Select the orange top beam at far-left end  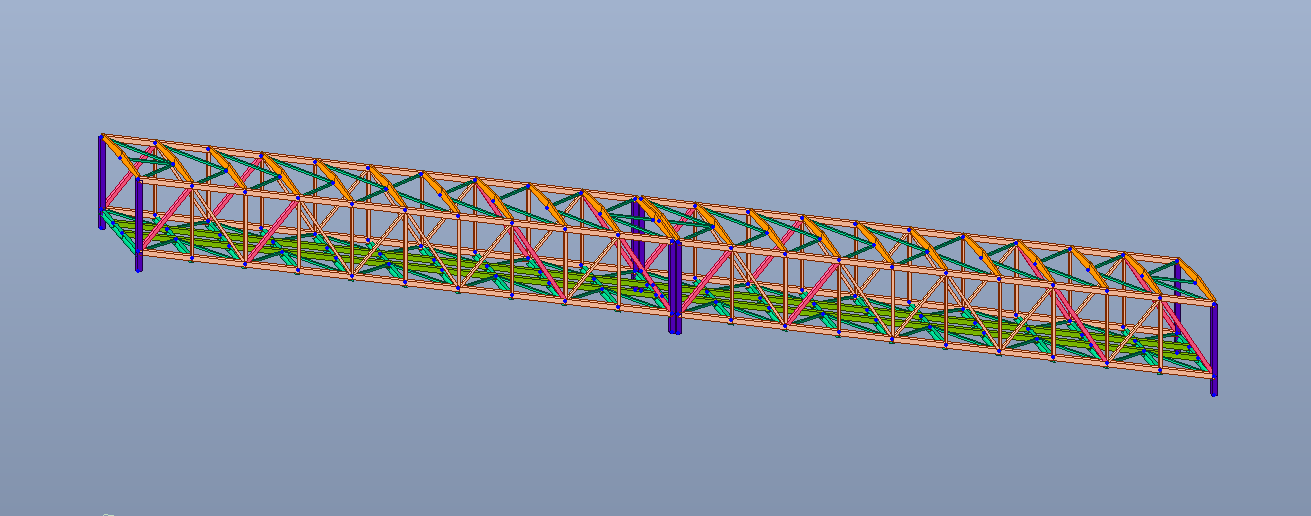[x=118, y=152]
